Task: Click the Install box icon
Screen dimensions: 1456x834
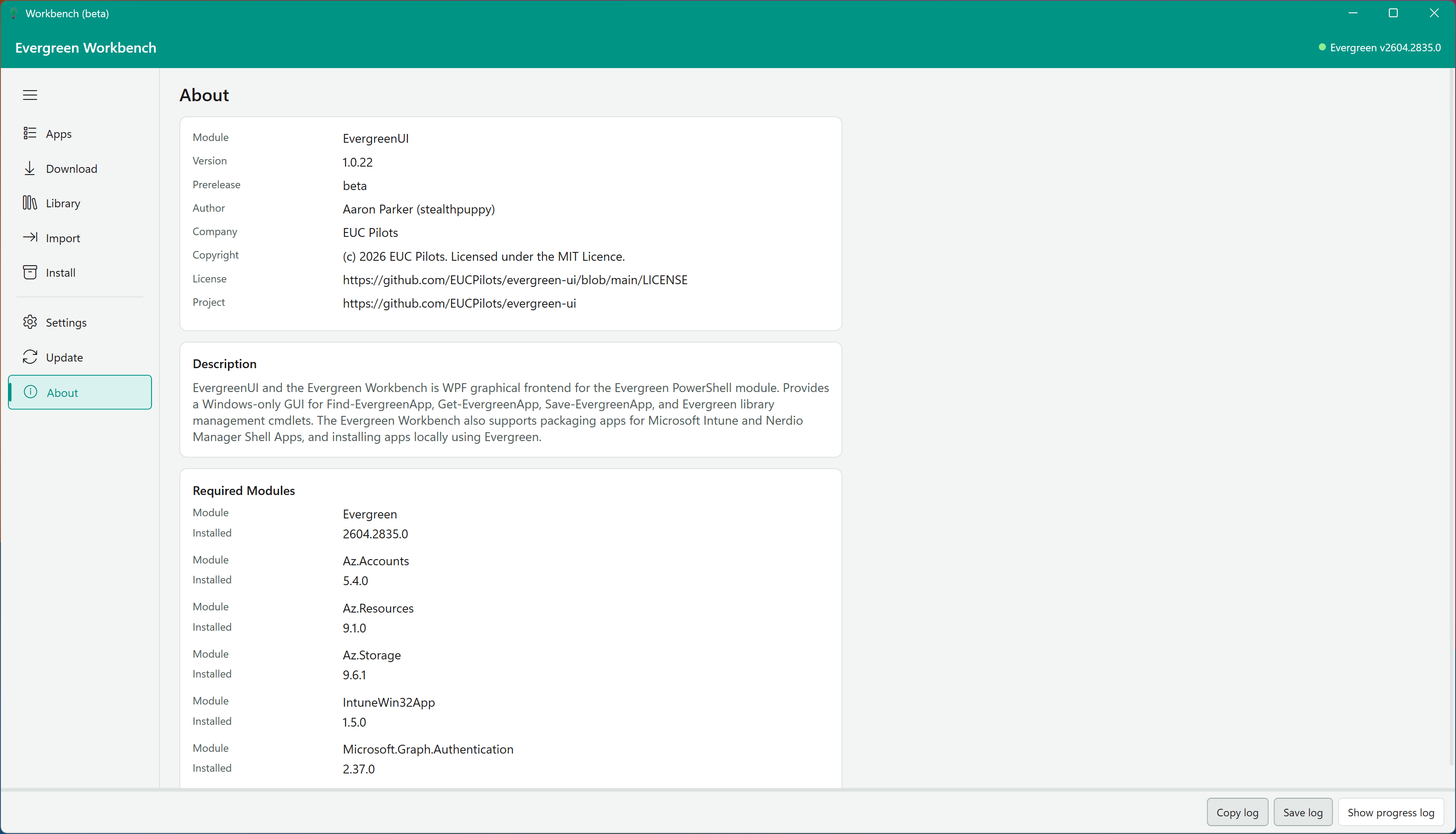Action: (x=30, y=272)
